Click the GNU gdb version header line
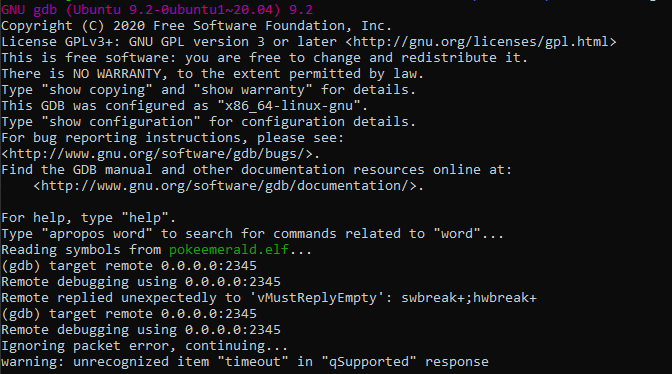 (x=157, y=9)
